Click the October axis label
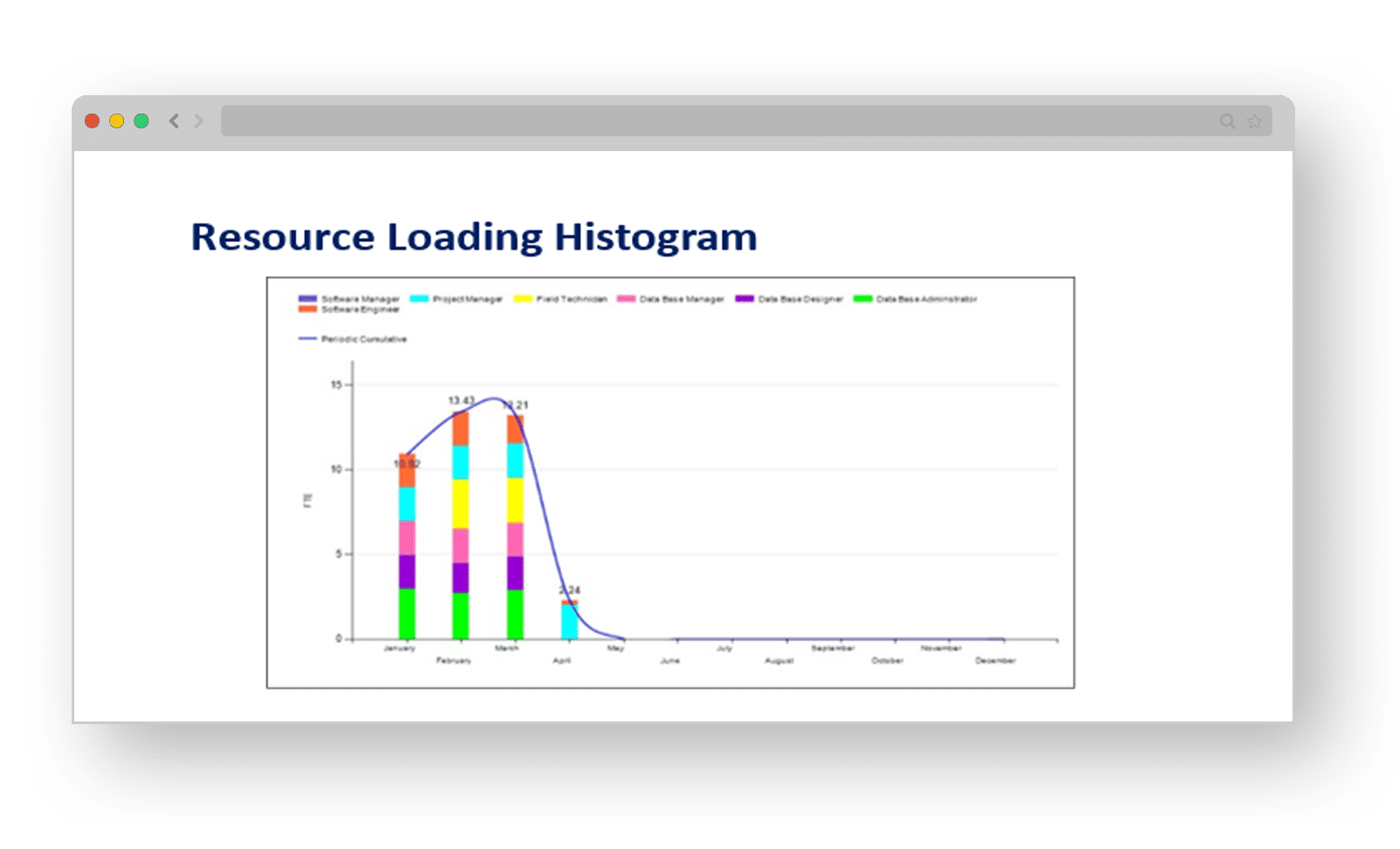The height and width of the screenshot is (849, 1400). click(x=887, y=660)
